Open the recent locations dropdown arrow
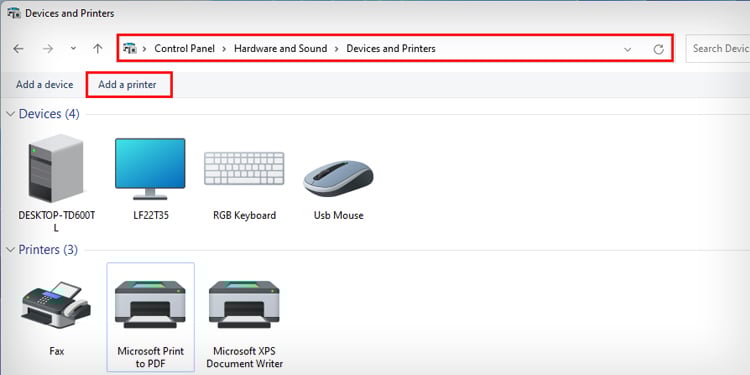Image resolution: width=750 pixels, height=375 pixels. (73, 48)
